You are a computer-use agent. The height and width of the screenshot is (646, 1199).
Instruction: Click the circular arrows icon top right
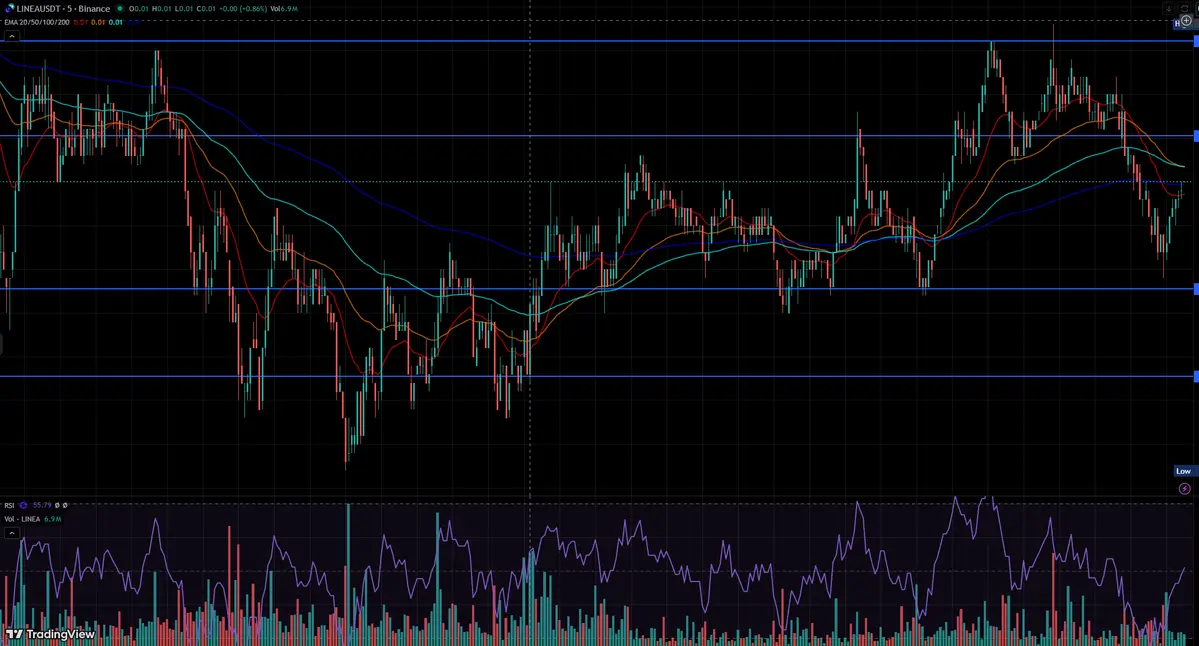1185,8
